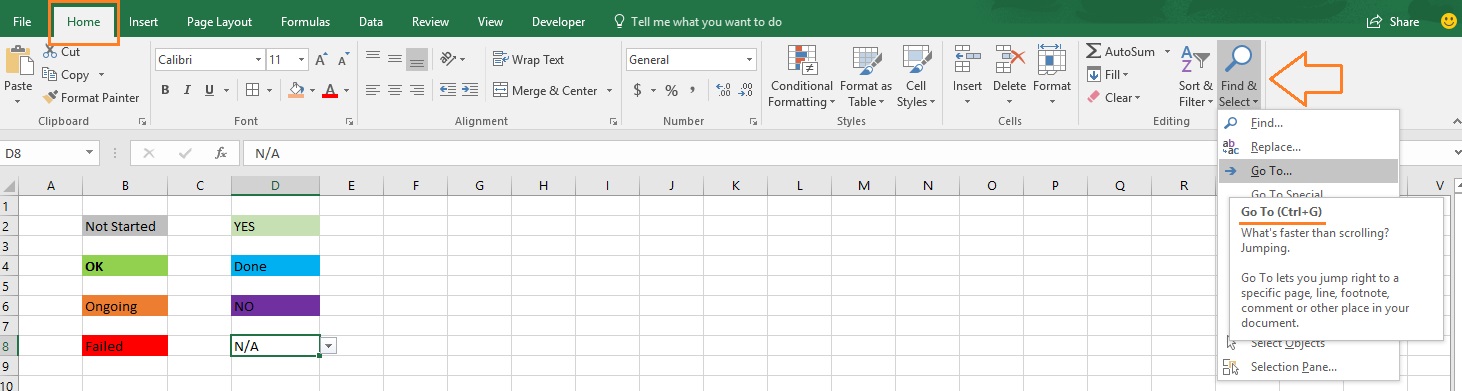Click the Find & Select magnifier
This screenshot has height=391, width=1462.
(1238, 60)
